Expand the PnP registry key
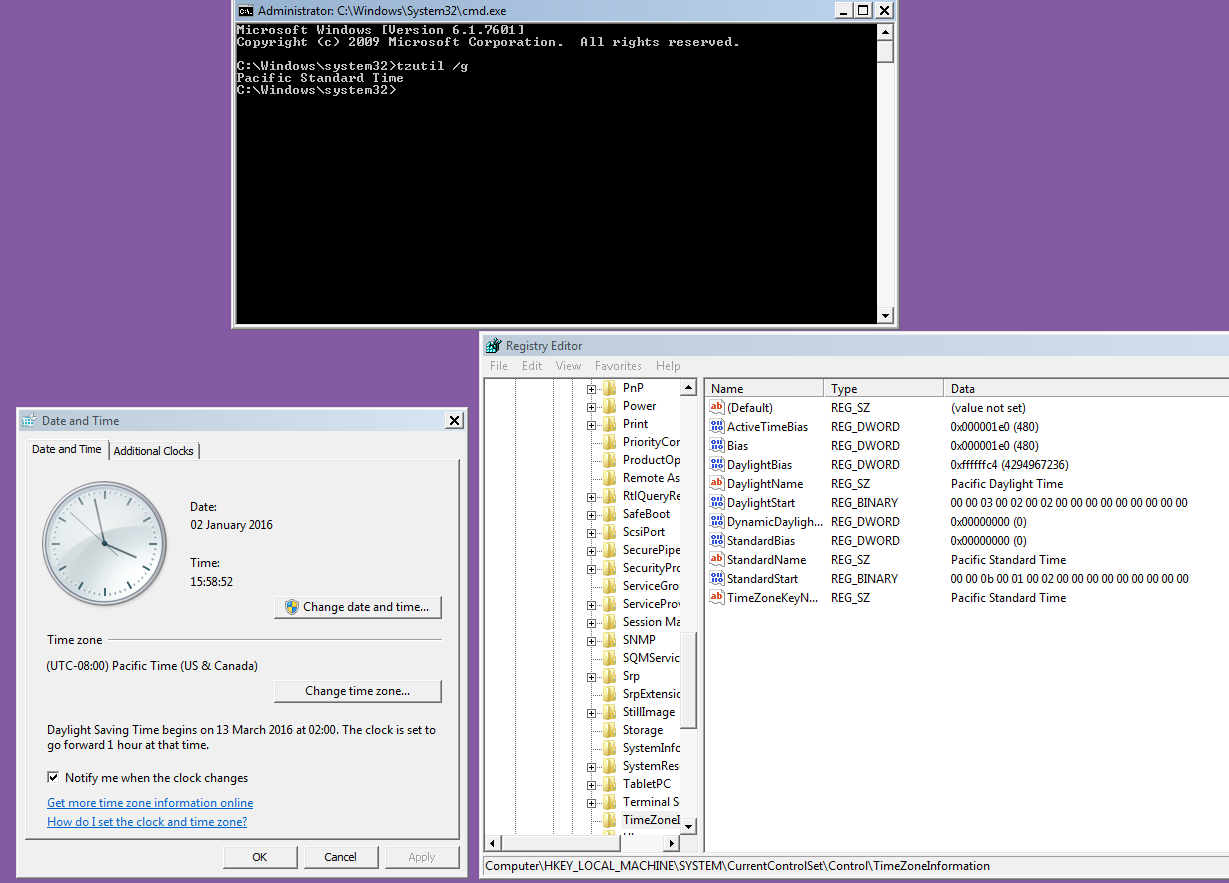The width and height of the screenshot is (1229, 883). click(x=592, y=388)
